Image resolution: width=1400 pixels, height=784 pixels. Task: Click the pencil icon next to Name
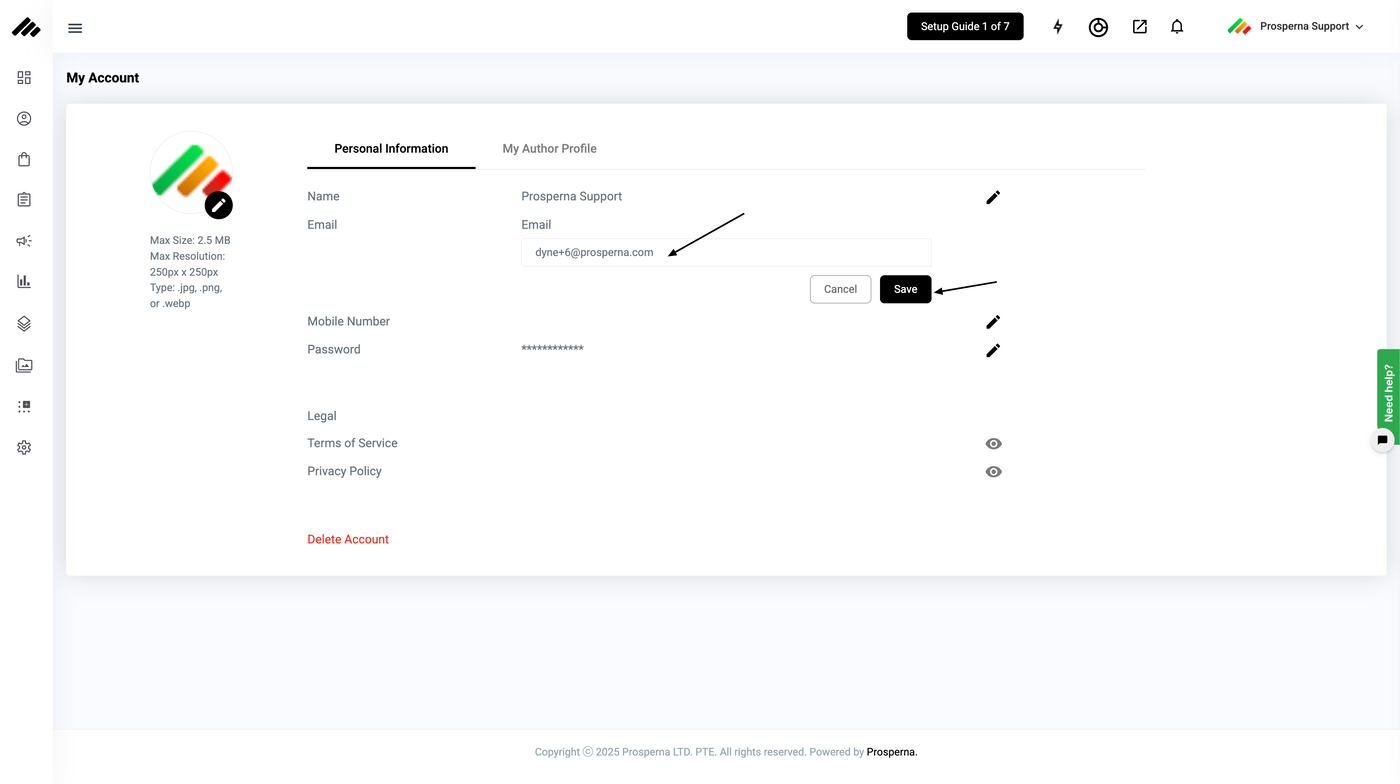[x=993, y=198]
